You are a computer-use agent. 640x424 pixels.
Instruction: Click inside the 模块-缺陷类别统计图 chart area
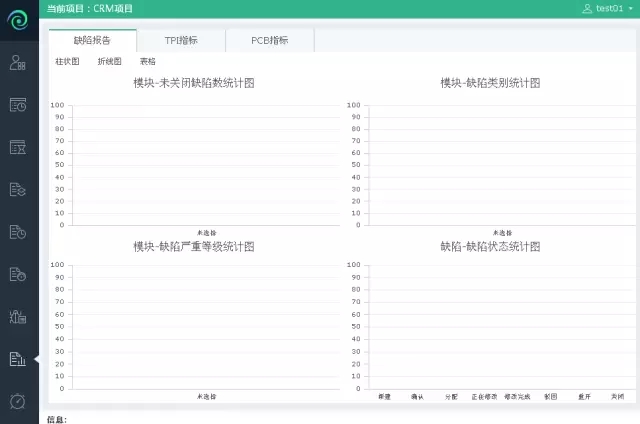click(502, 165)
